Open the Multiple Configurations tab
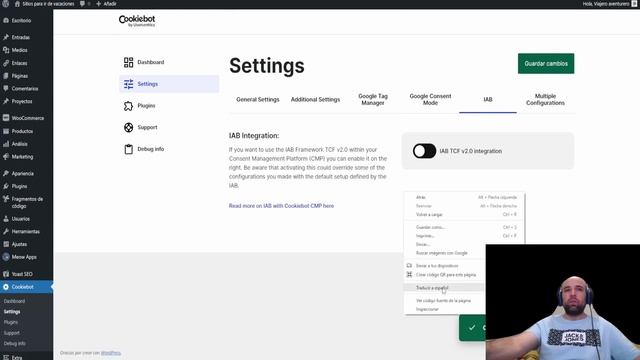The width and height of the screenshot is (640, 360). (x=545, y=100)
